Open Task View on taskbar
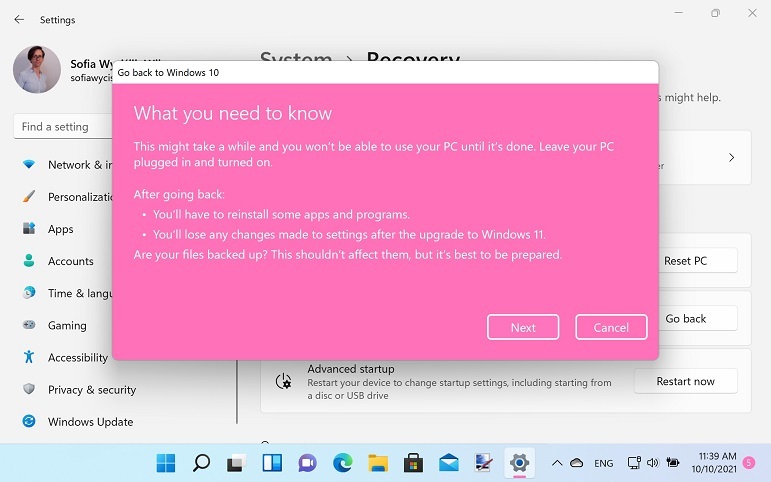771x482 pixels. [x=237, y=463]
